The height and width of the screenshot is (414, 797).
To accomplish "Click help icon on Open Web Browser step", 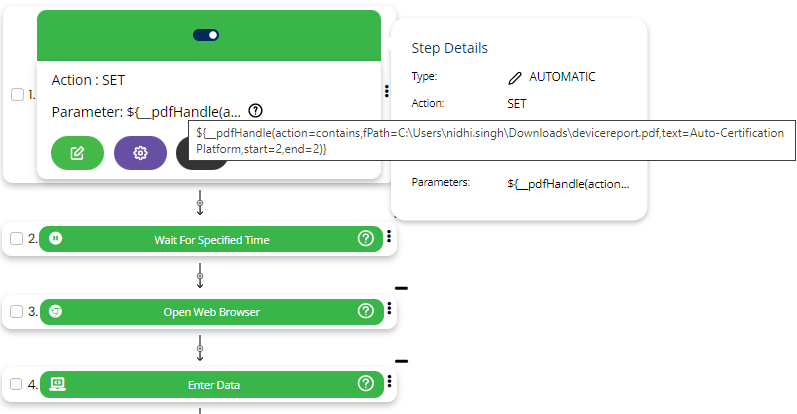I will click(365, 311).
